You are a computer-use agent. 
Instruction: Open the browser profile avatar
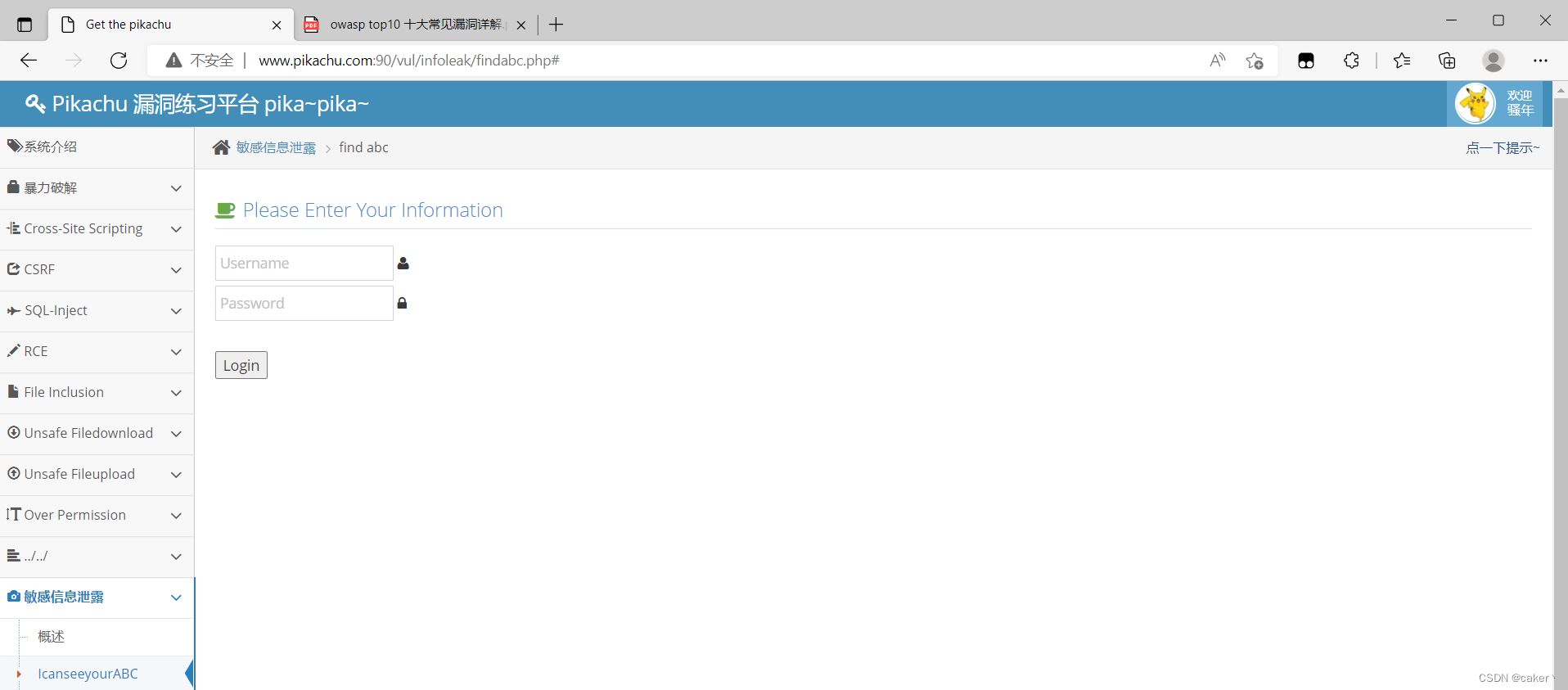click(x=1494, y=61)
